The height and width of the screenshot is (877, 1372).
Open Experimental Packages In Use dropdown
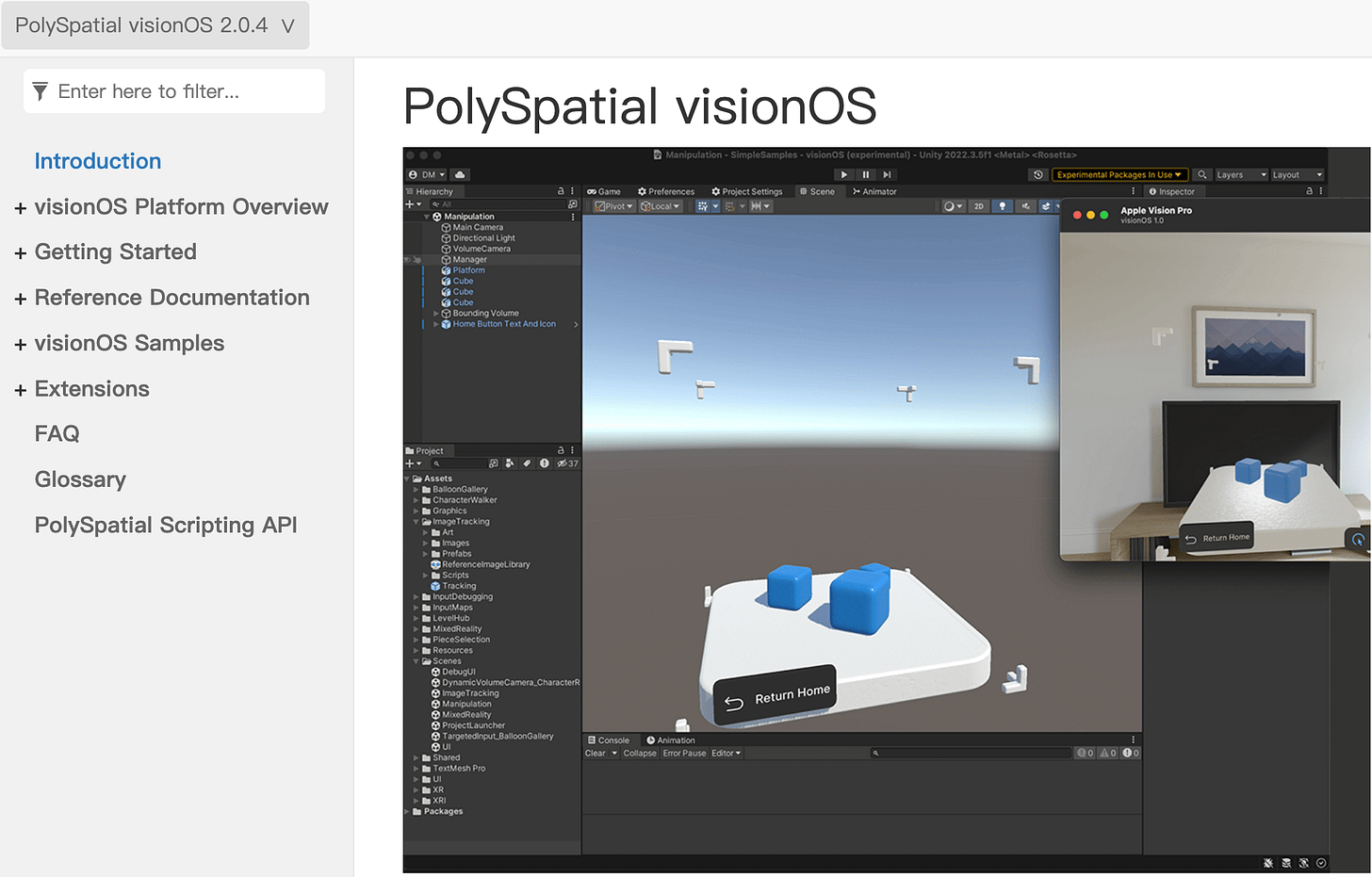1119,174
